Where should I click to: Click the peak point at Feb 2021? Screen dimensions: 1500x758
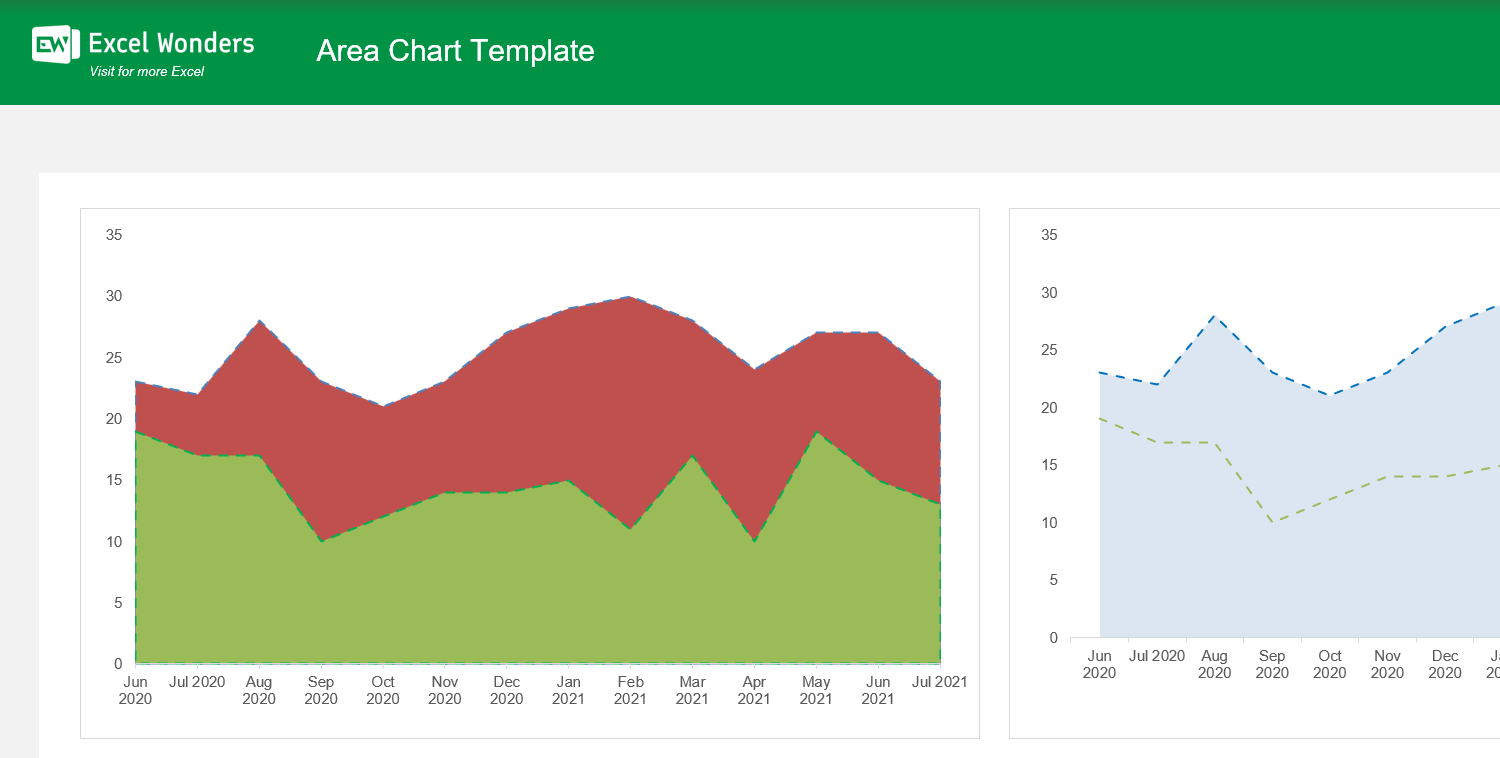pyautogui.click(x=630, y=297)
